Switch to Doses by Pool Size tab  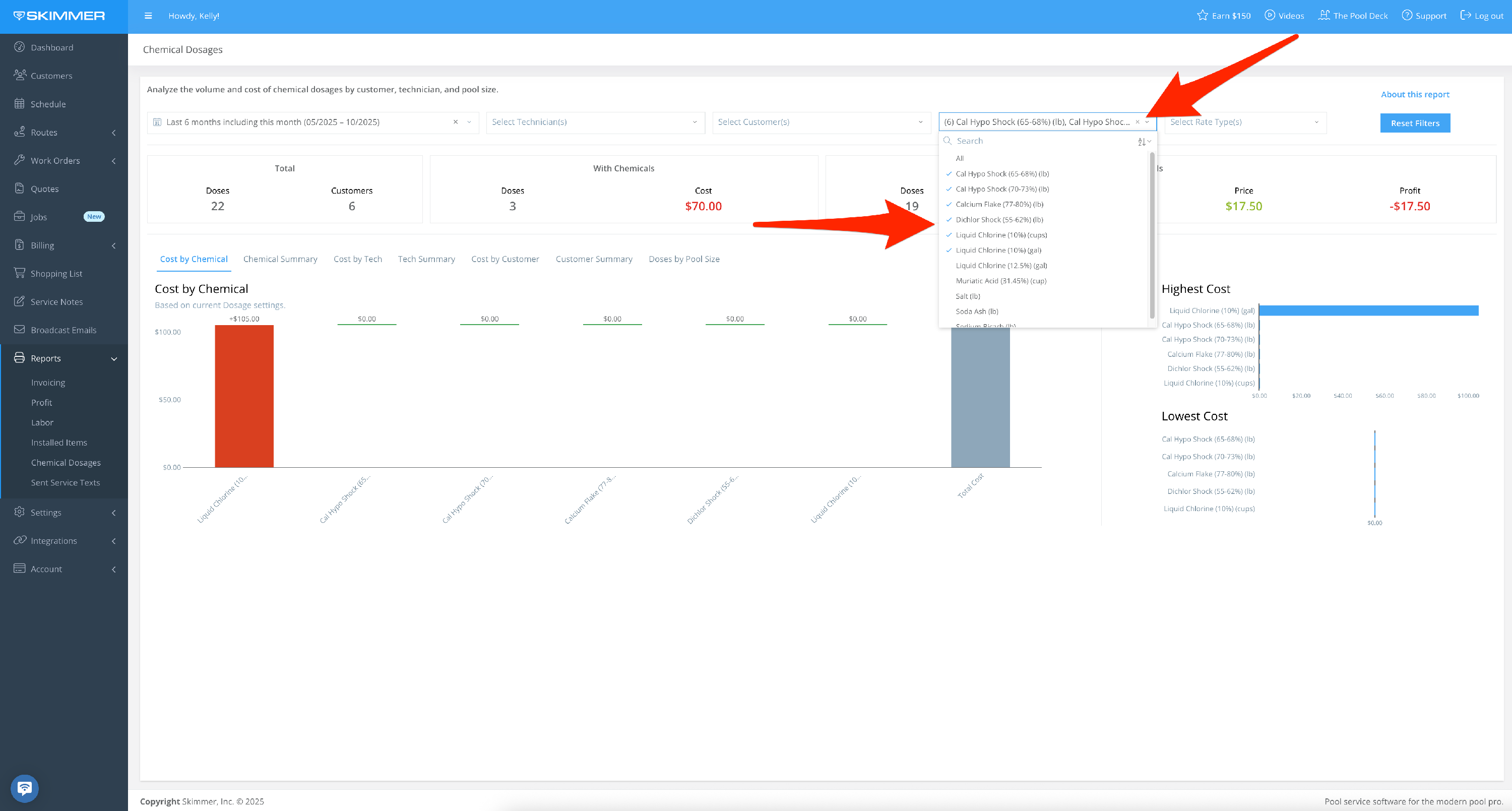[x=684, y=259]
